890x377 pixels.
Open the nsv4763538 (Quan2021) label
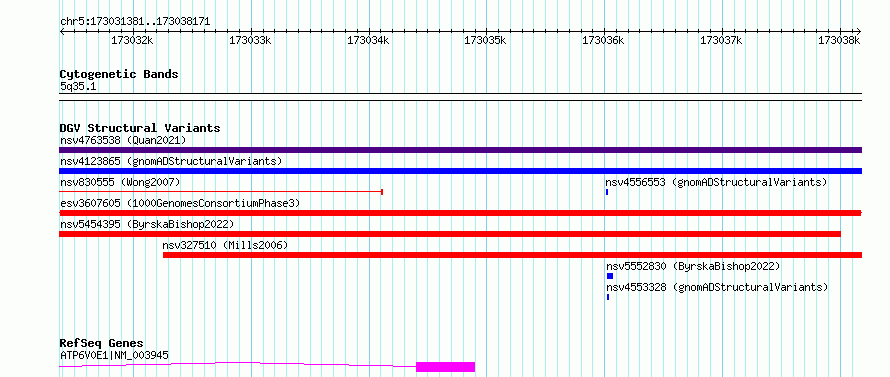pos(123,140)
